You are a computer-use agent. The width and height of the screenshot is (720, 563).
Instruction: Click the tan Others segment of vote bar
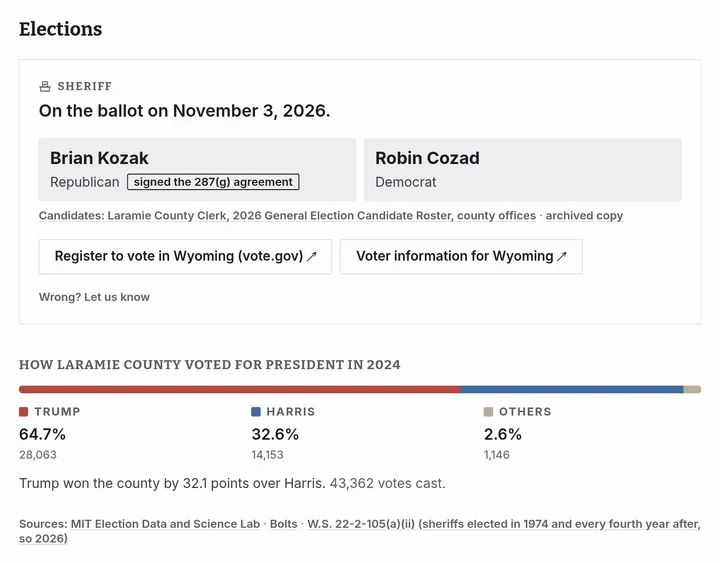[692, 389]
